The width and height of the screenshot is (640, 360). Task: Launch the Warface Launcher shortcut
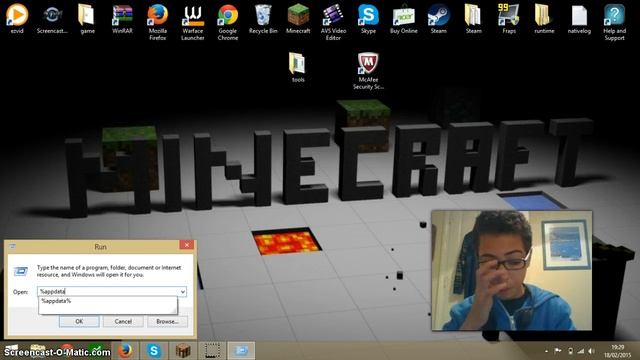click(193, 22)
